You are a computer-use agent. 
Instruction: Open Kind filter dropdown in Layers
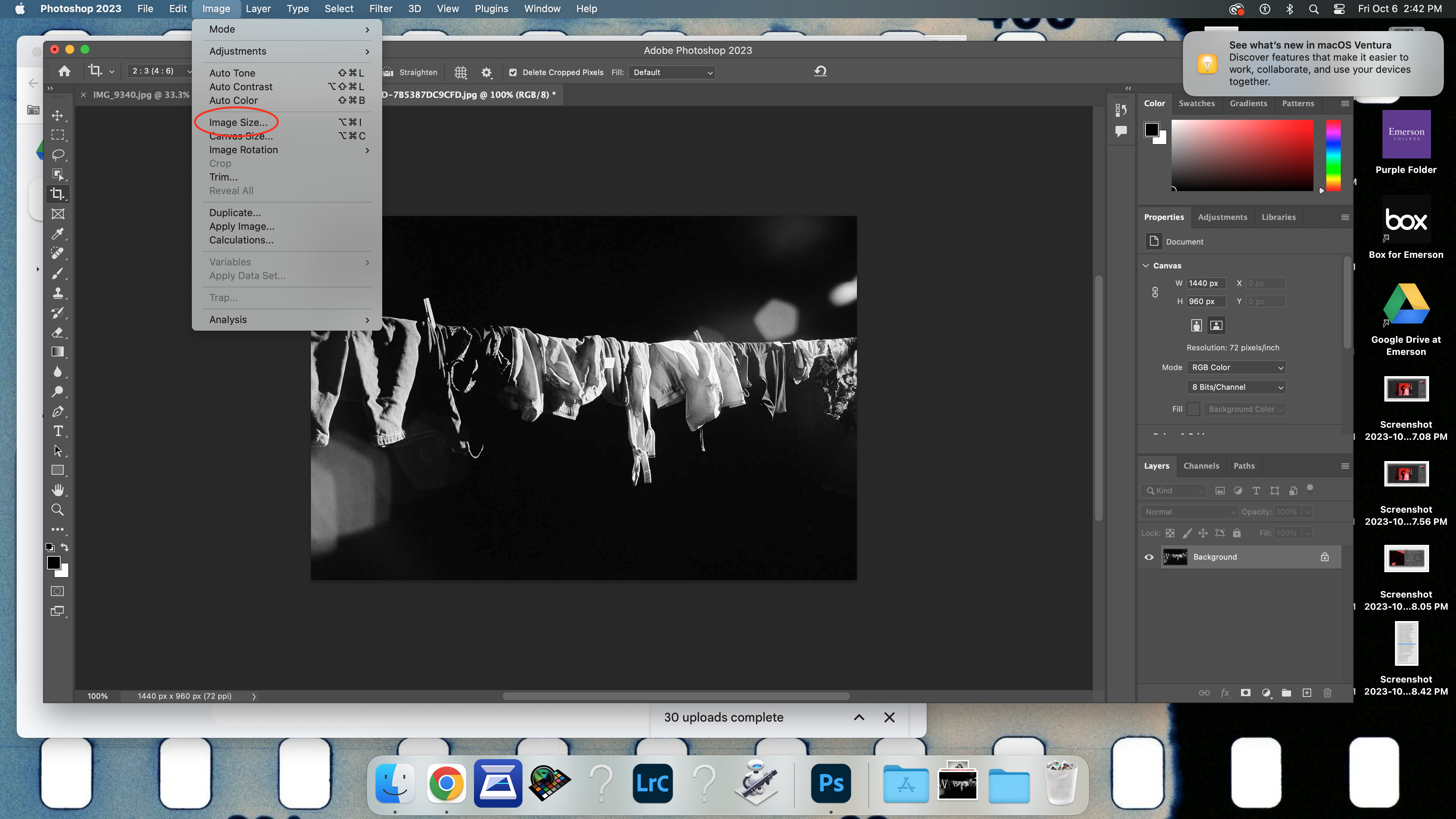pos(1174,491)
